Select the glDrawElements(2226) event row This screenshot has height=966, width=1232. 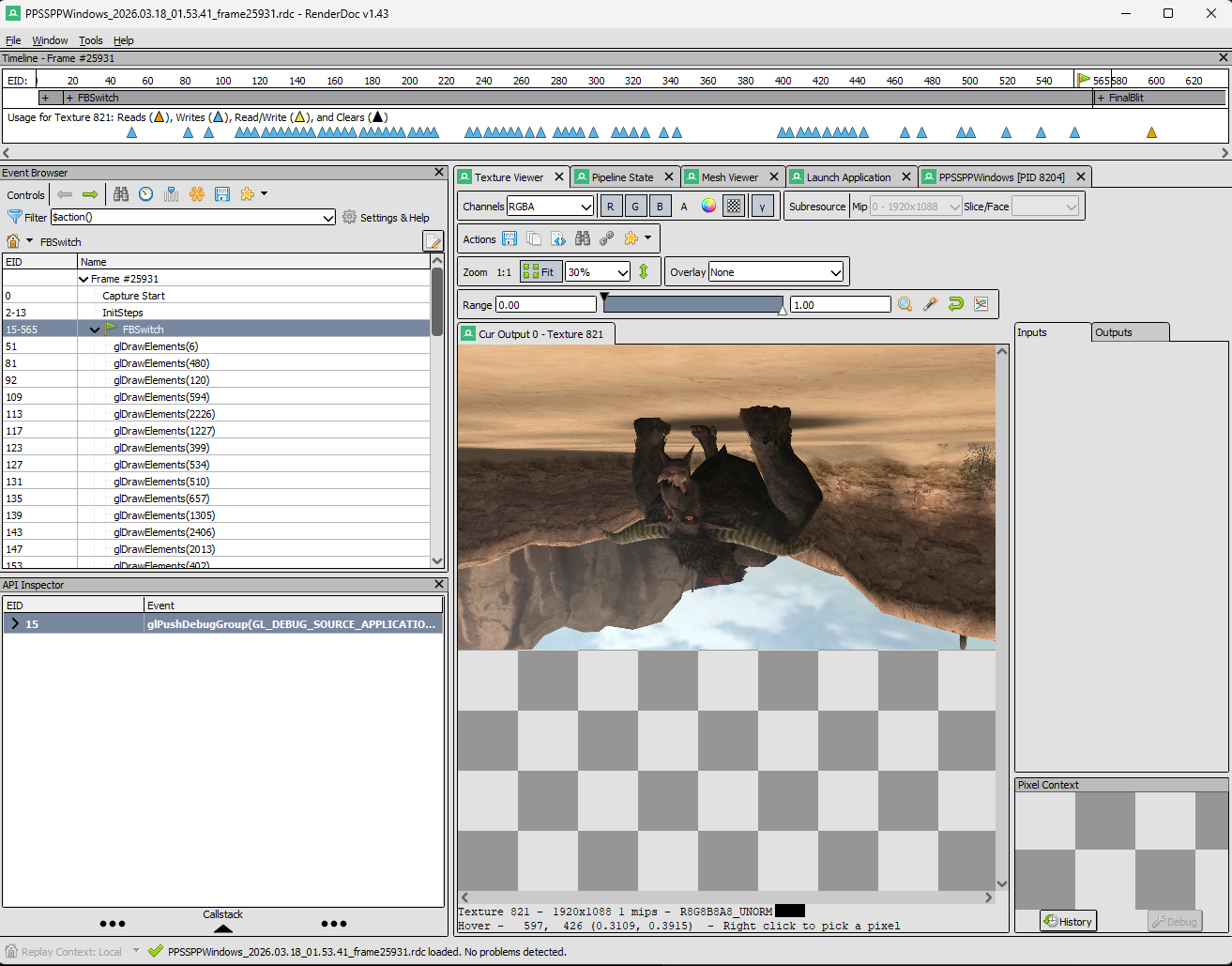[x=164, y=414]
